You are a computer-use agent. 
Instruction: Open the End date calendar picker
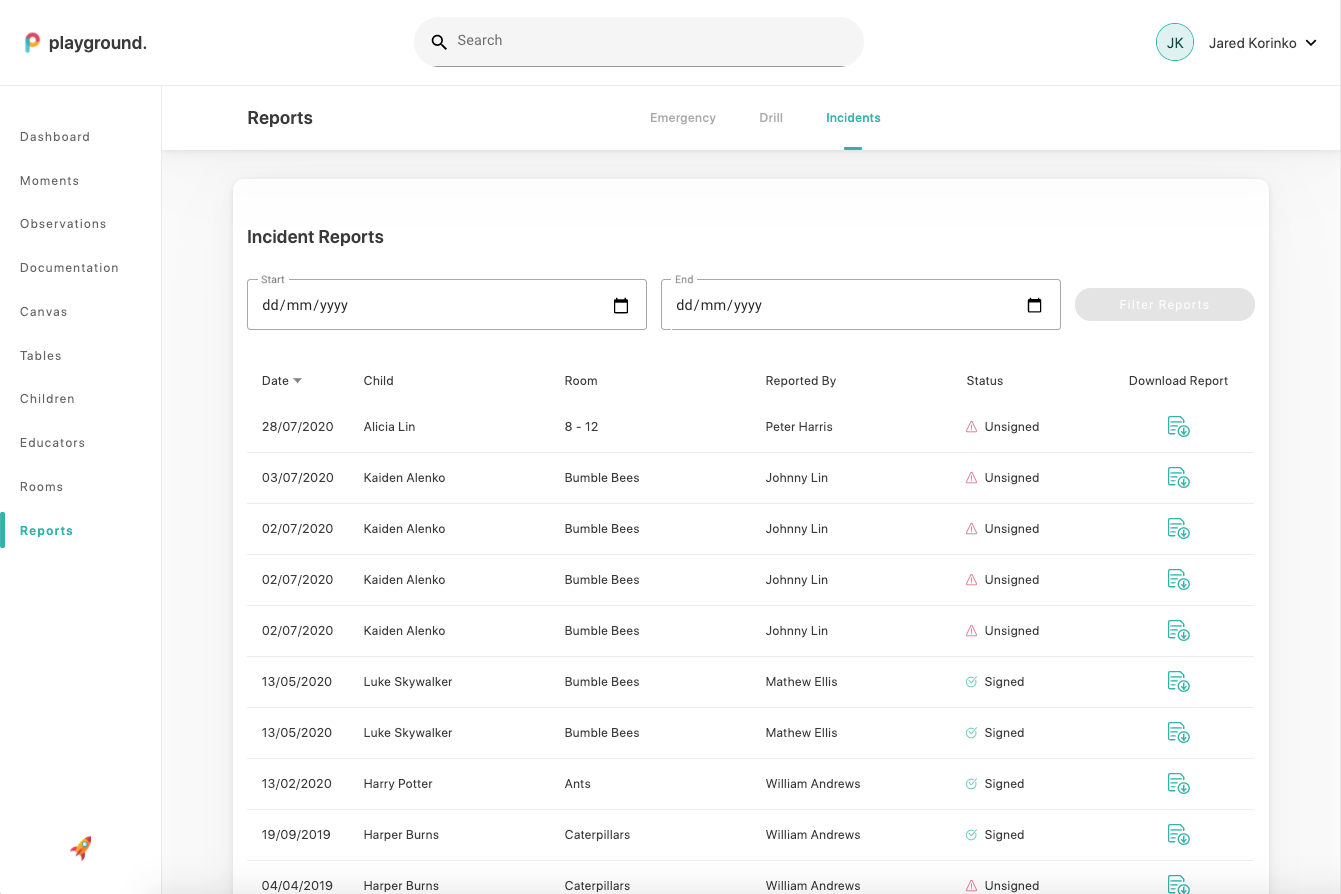click(1035, 306)
